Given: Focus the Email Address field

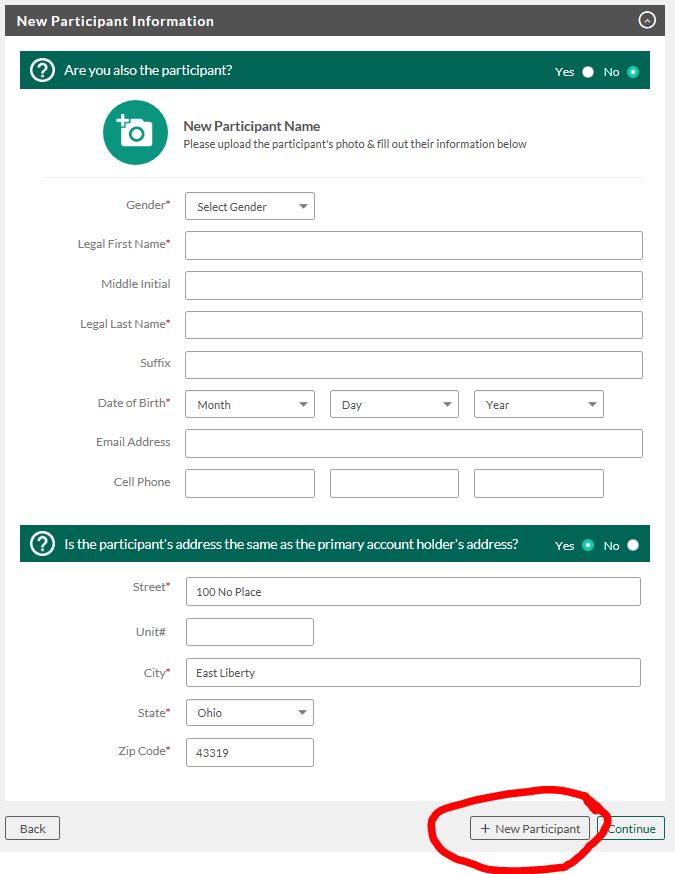Looking at the screenshot, I should (414, 443).
